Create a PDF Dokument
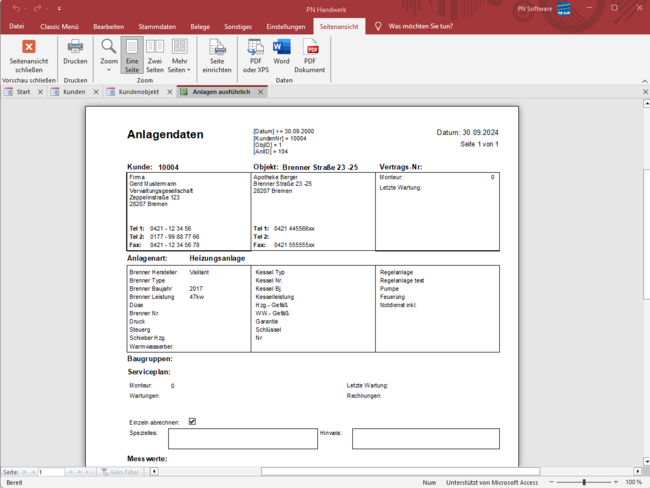The width and height of the screenshot is (650, 488). (309, 56)
